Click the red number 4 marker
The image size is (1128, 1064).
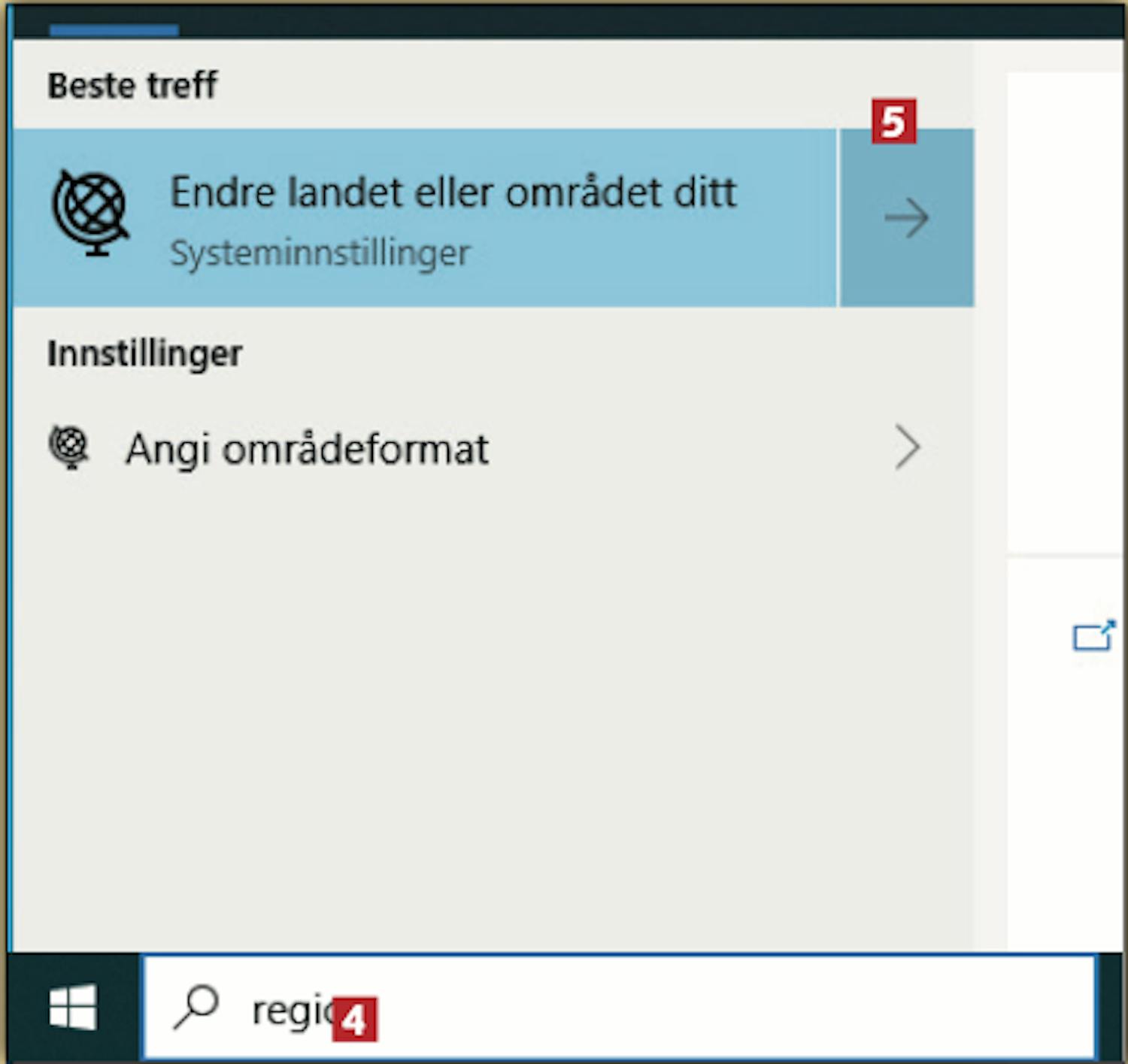click(x=354, y=1020)
